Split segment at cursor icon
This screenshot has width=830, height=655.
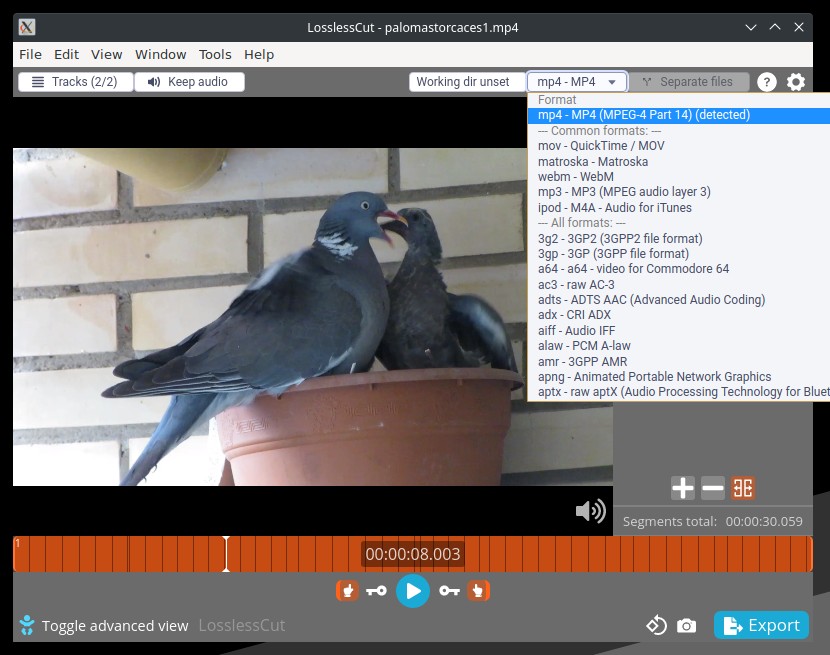pyautogui.click(x=743, y=488)
